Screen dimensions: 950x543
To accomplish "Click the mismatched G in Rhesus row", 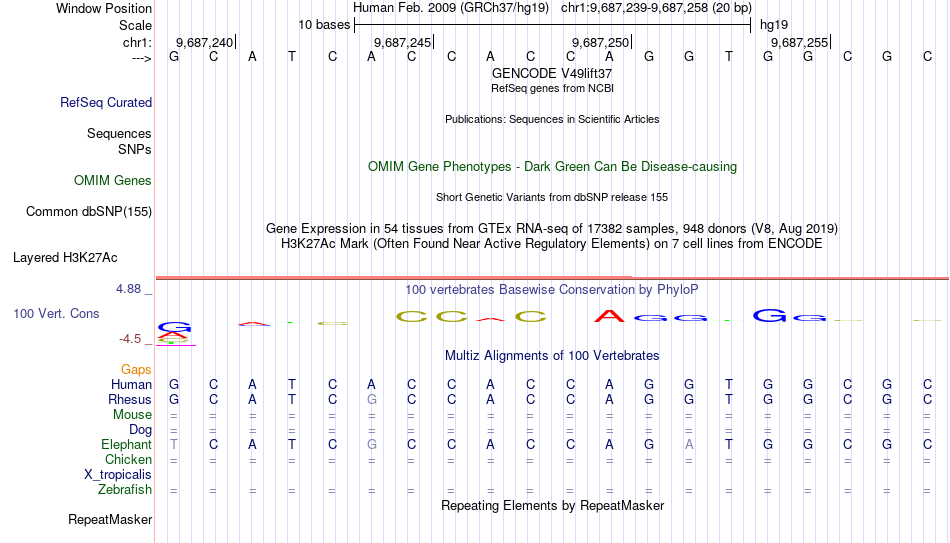I will 371,400.
